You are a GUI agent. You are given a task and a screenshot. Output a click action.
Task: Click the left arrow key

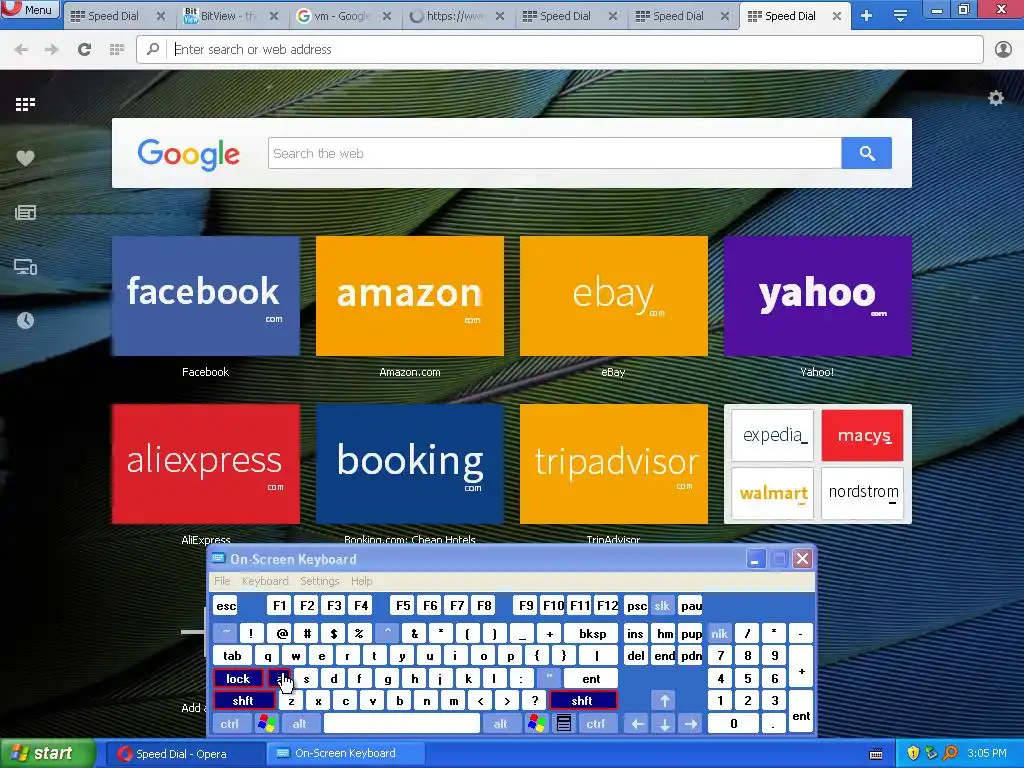point(637,724)
